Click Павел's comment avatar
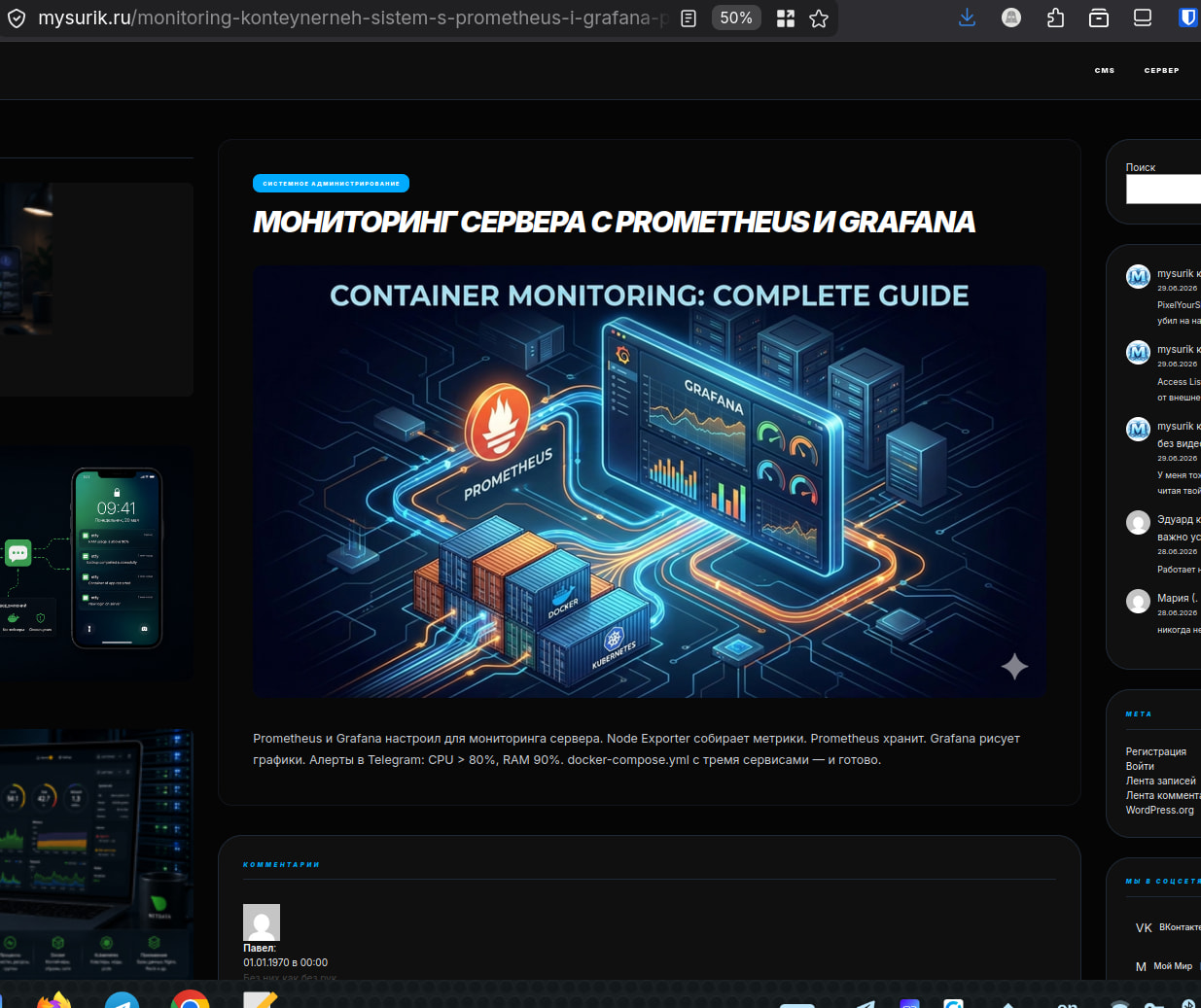The height and width of the screenshot is (1008, 1201). pyautogui.click(x=262, y=922)
